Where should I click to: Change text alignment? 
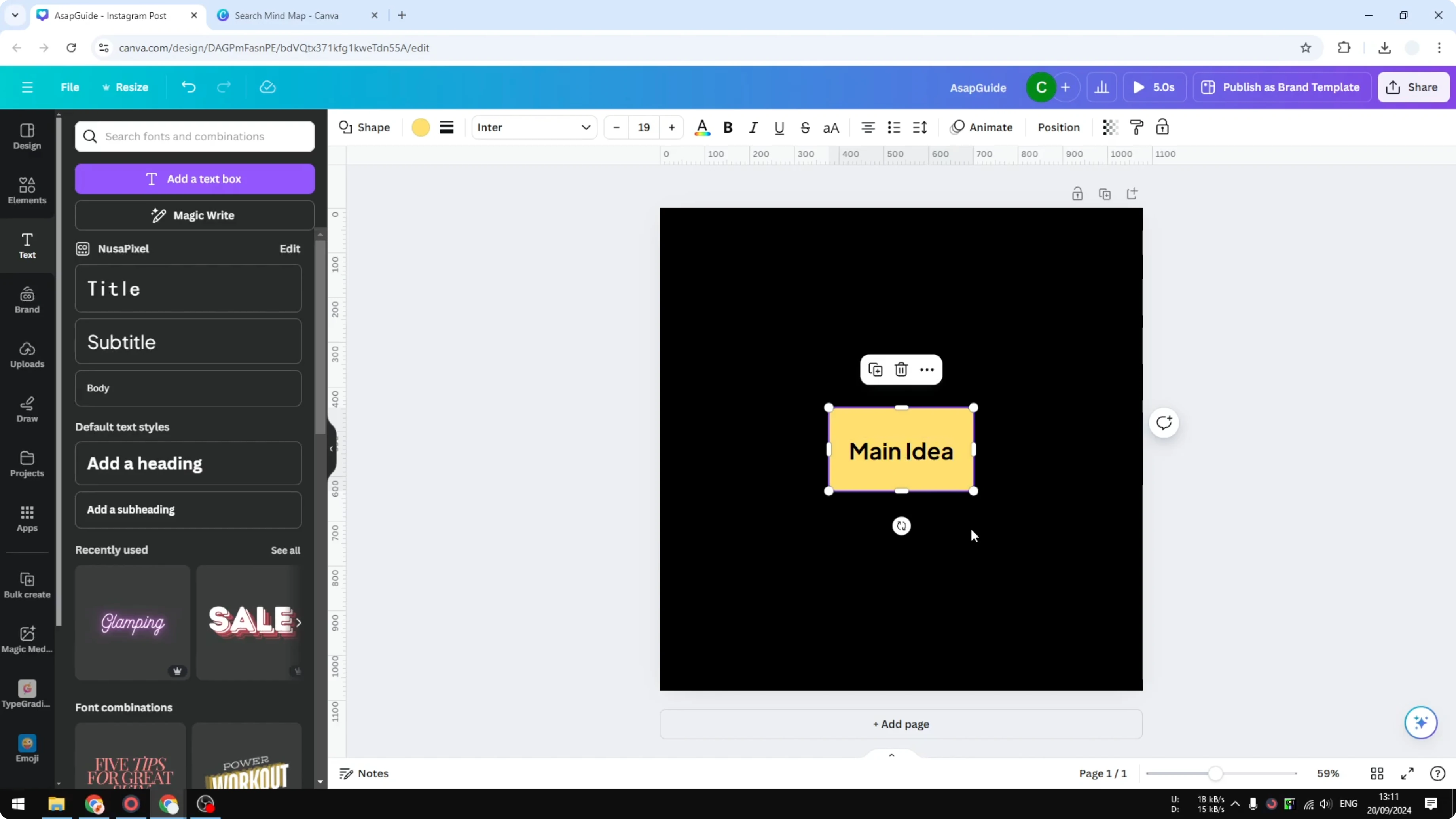pos(868,127)
